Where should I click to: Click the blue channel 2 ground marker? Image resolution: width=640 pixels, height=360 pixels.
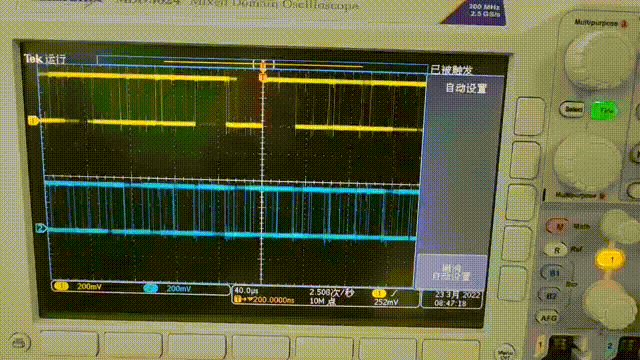pos(41,228)
